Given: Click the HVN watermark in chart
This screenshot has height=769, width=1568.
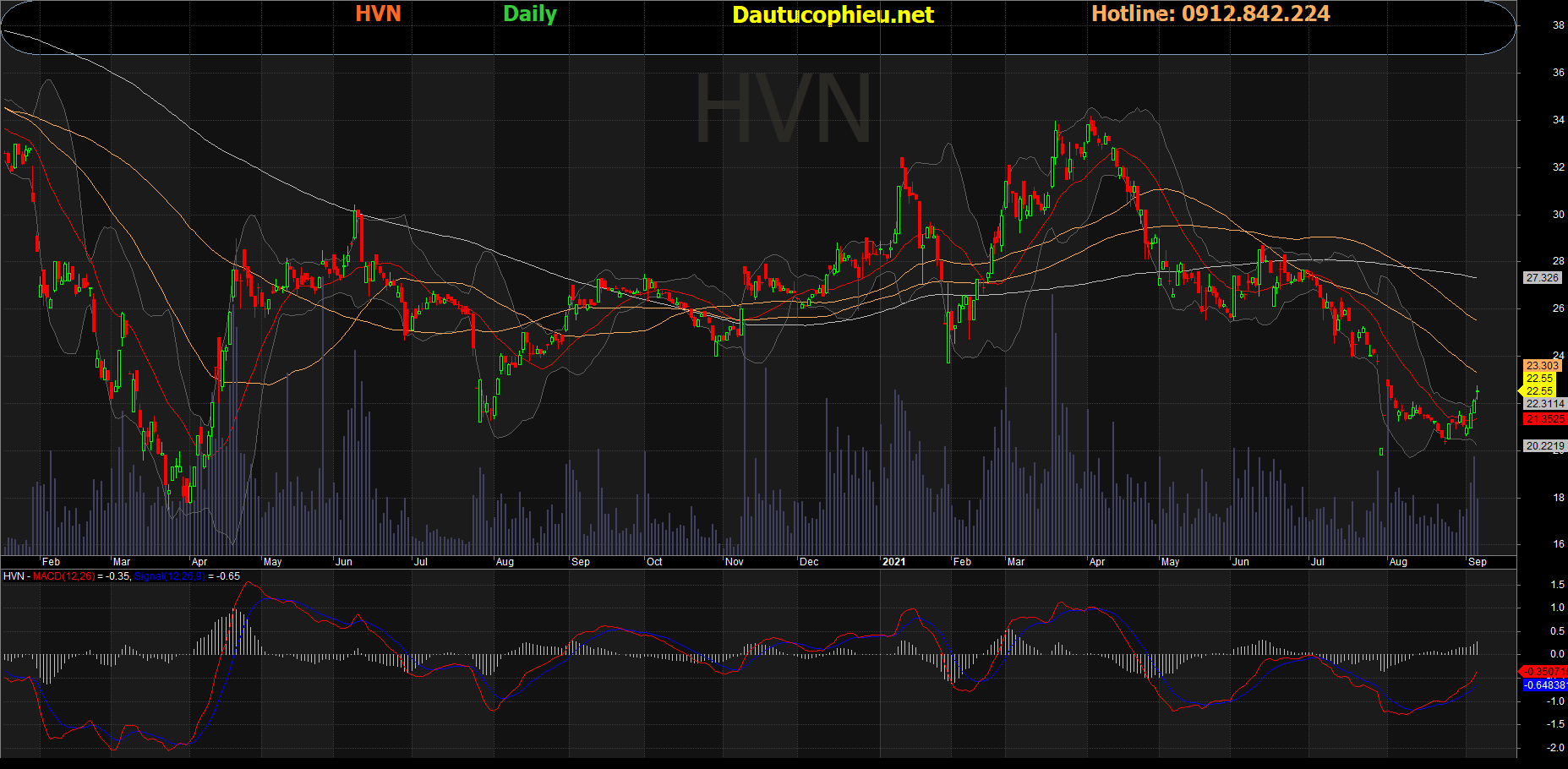Looking at the screenshot, I should click(x=782, y=110).
